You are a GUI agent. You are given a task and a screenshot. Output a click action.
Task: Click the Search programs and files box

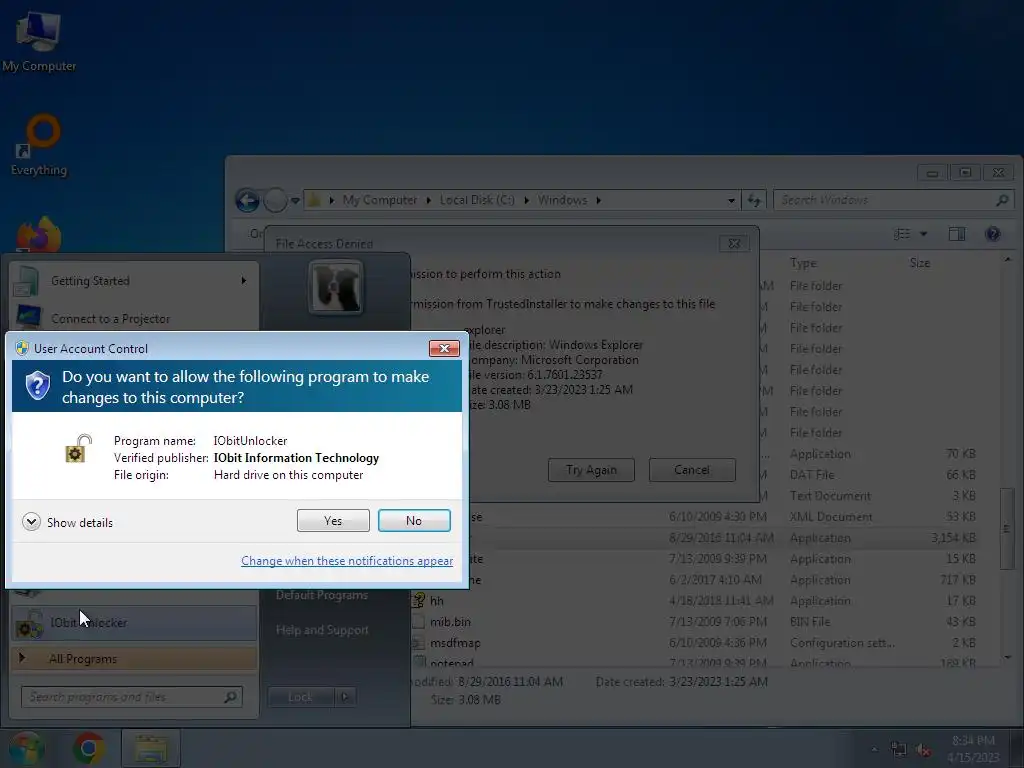(x=132, y=697)
